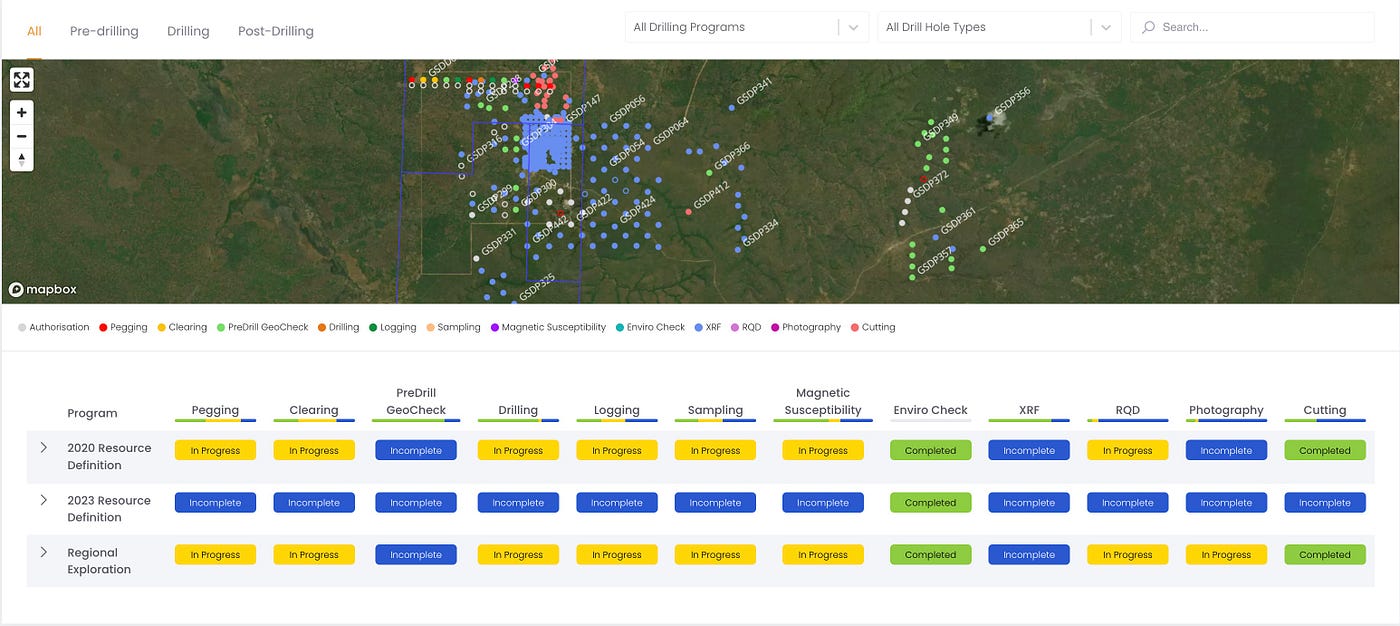This screenshot has width=1400, height=626.
Task: Open the All Drill Hole Types dropdown
Action: coord(999,27)
